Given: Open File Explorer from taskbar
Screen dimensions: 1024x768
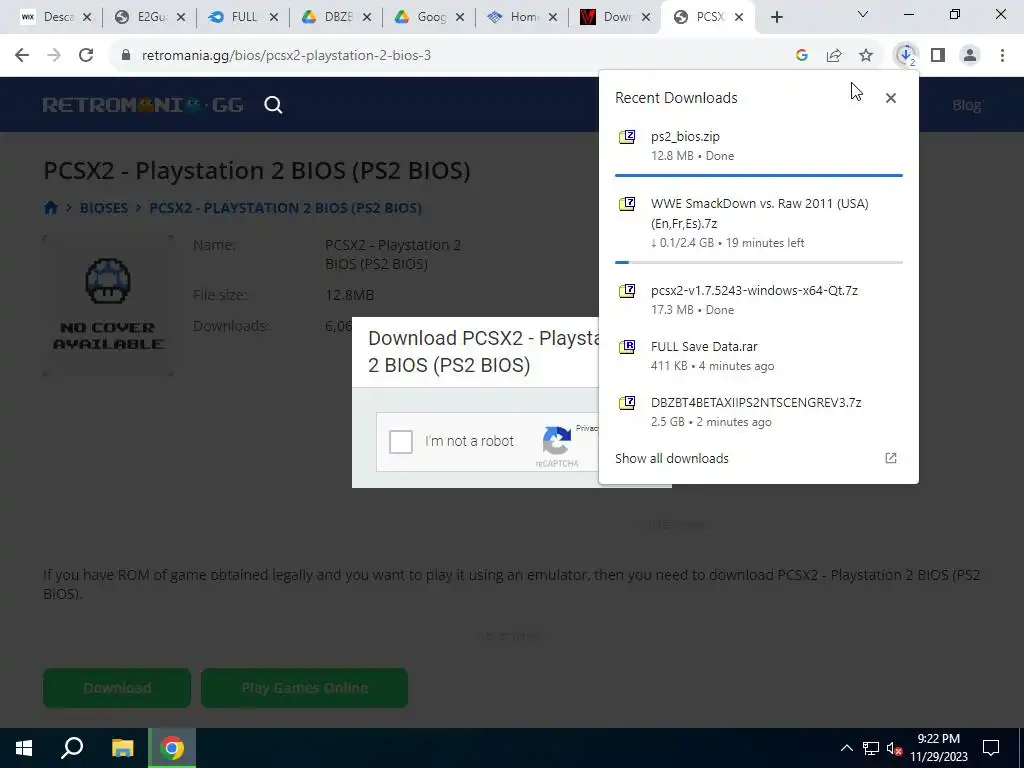Looking at the screenshot, I should point(122,748).
